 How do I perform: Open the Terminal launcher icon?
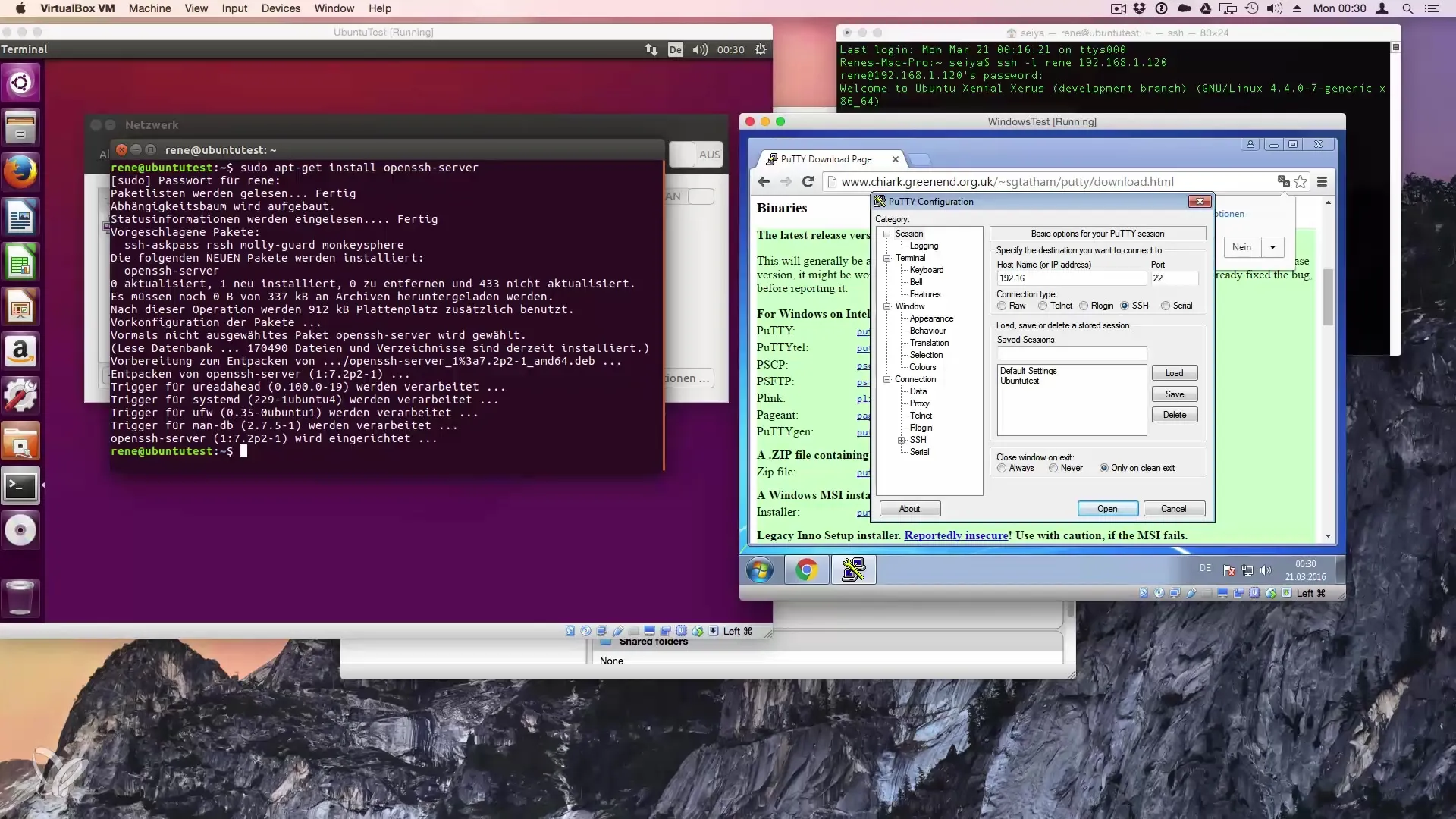pos(20,486)
